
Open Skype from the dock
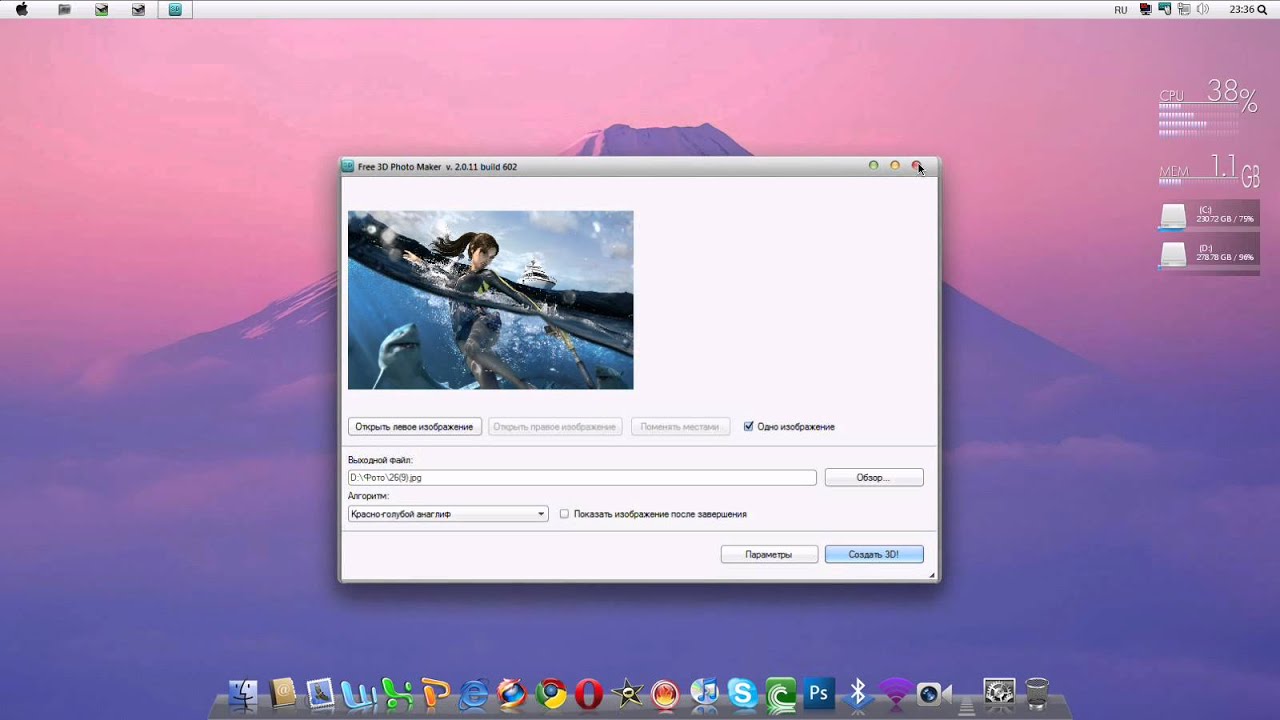742,692
